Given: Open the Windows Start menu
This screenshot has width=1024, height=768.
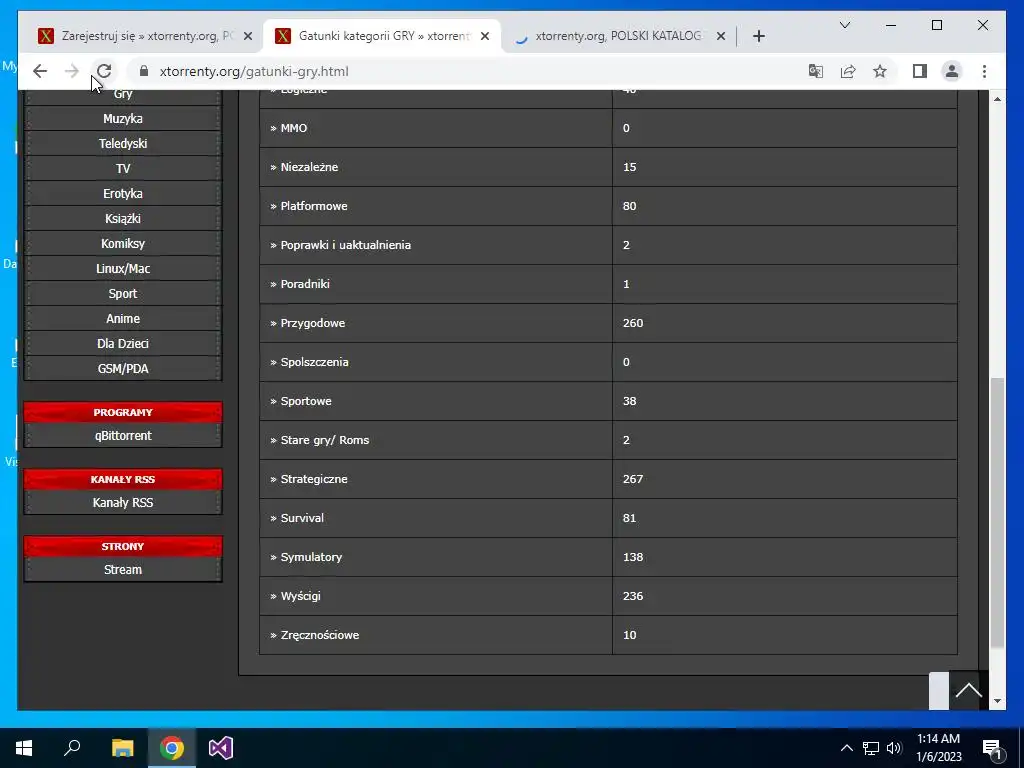Looking at the screenshot, I should 24,748.
